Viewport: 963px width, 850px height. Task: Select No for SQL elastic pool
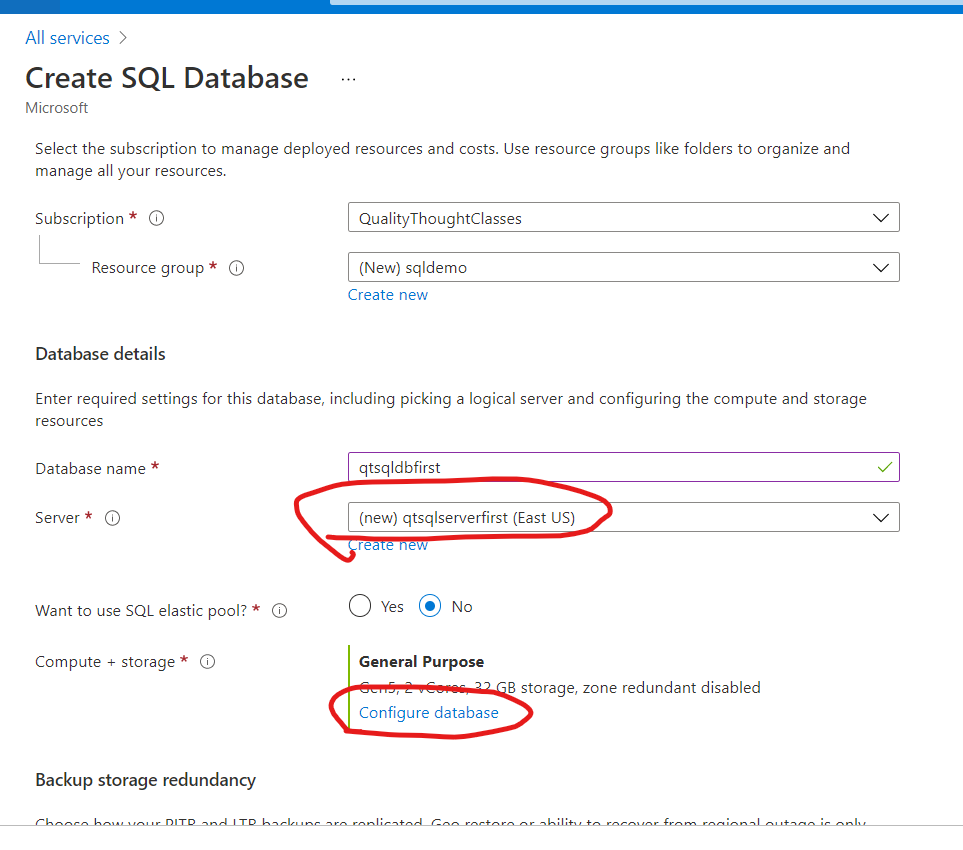click(x=430, y=606)
